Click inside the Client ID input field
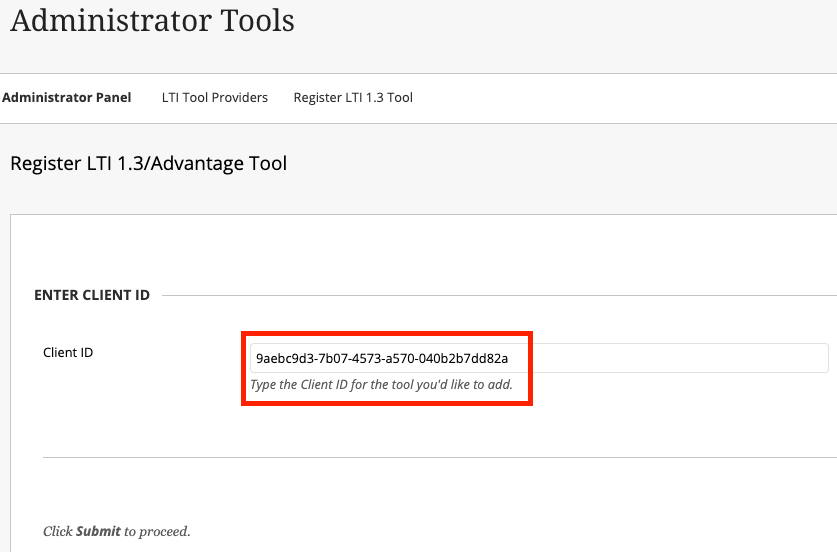The height and width of the screenshot is (552, 837). click(x=538, y=358)
